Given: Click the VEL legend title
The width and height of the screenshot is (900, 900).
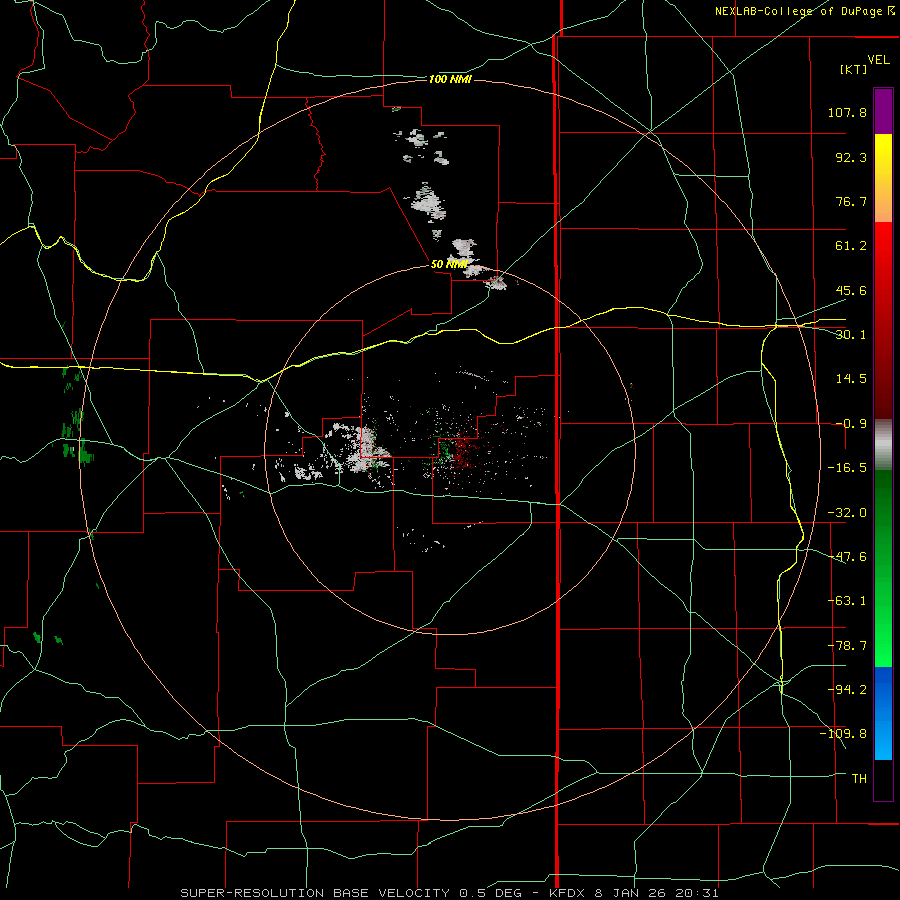Looking at the screenshot, I should (878, 59).
